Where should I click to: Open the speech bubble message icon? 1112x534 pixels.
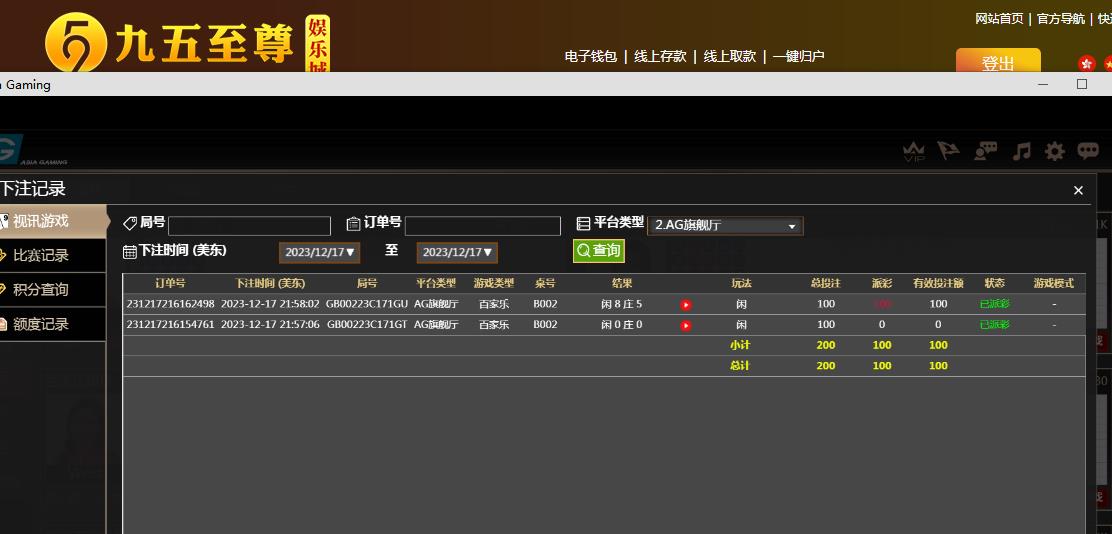click(1088, 150)
